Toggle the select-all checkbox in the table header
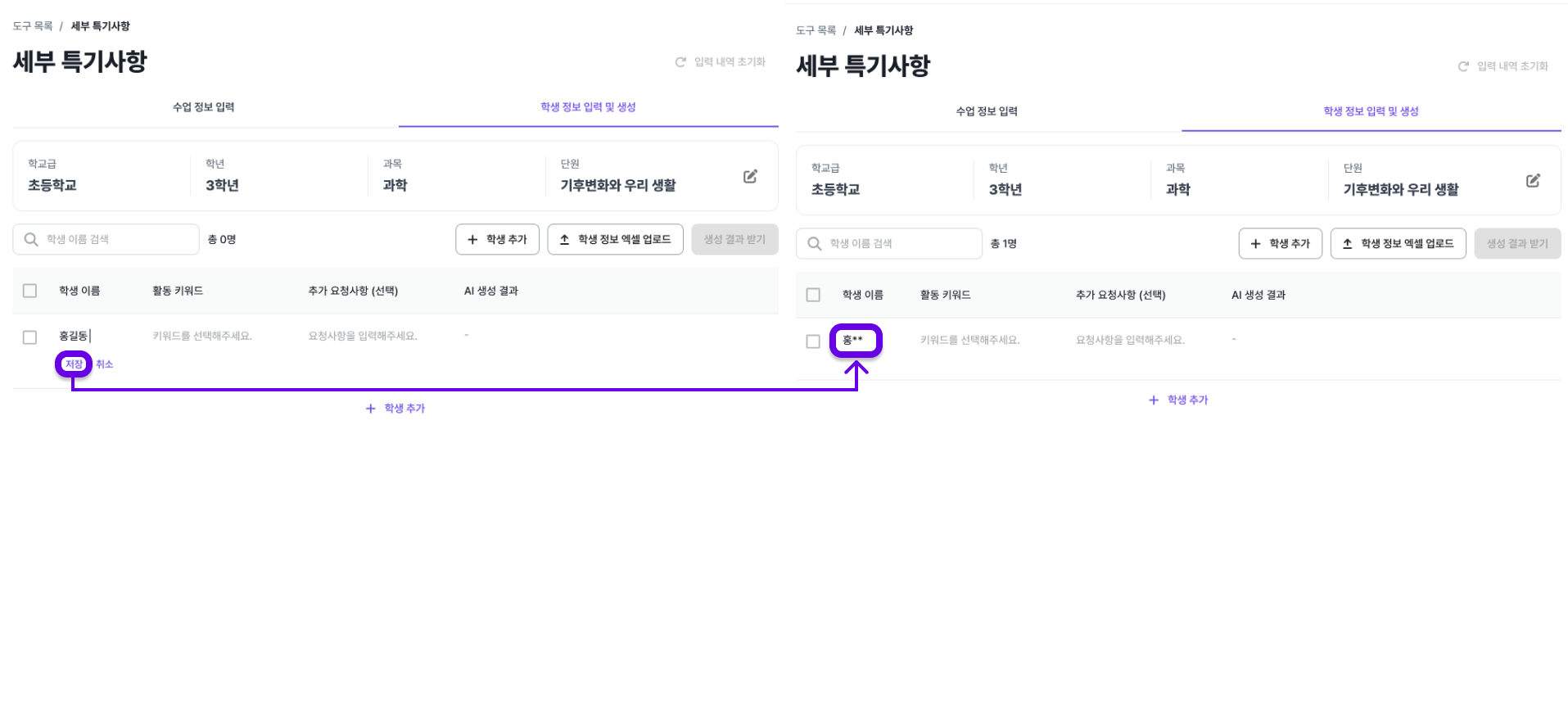 [29, 291]
